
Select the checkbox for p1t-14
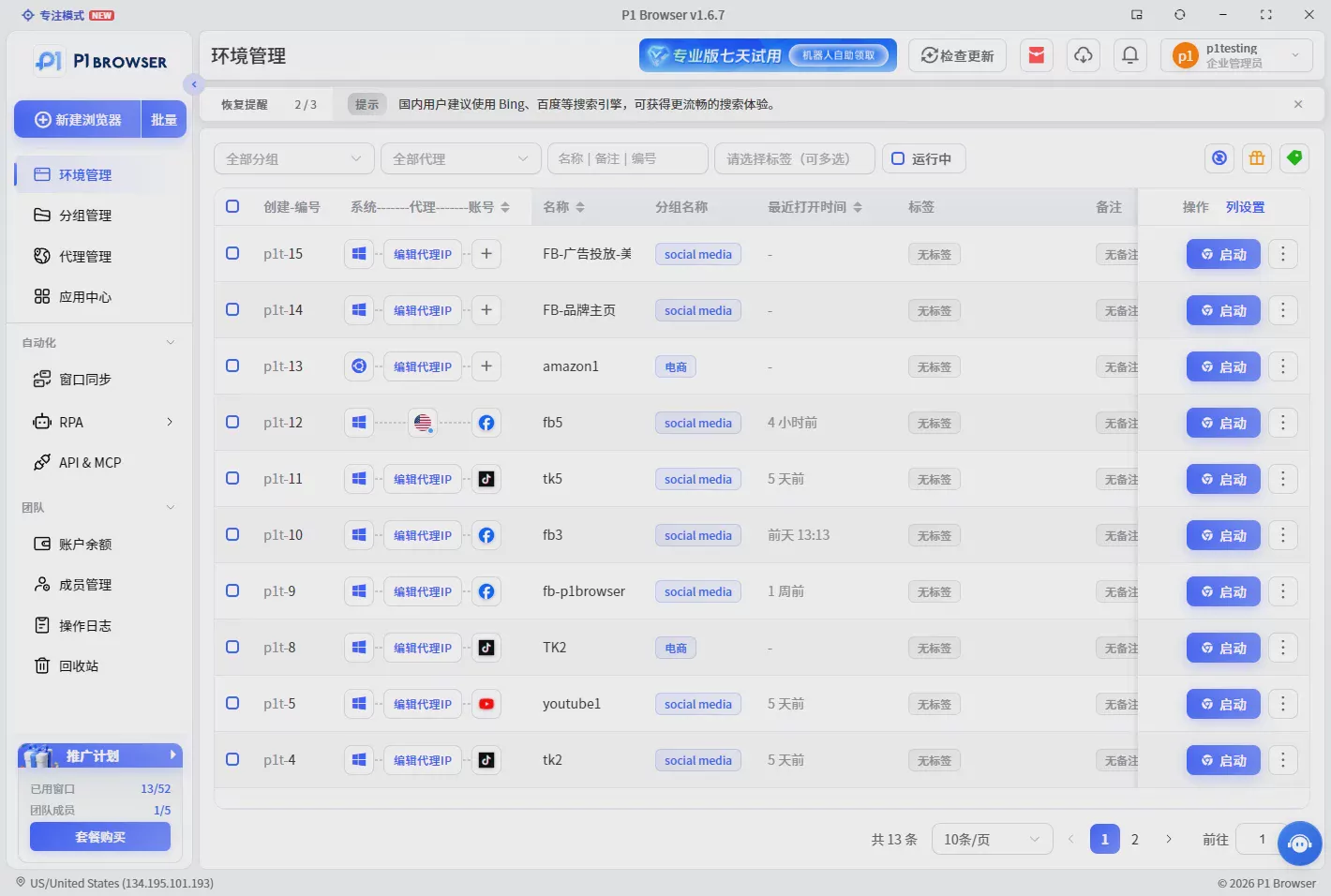(x=232, y=309)
